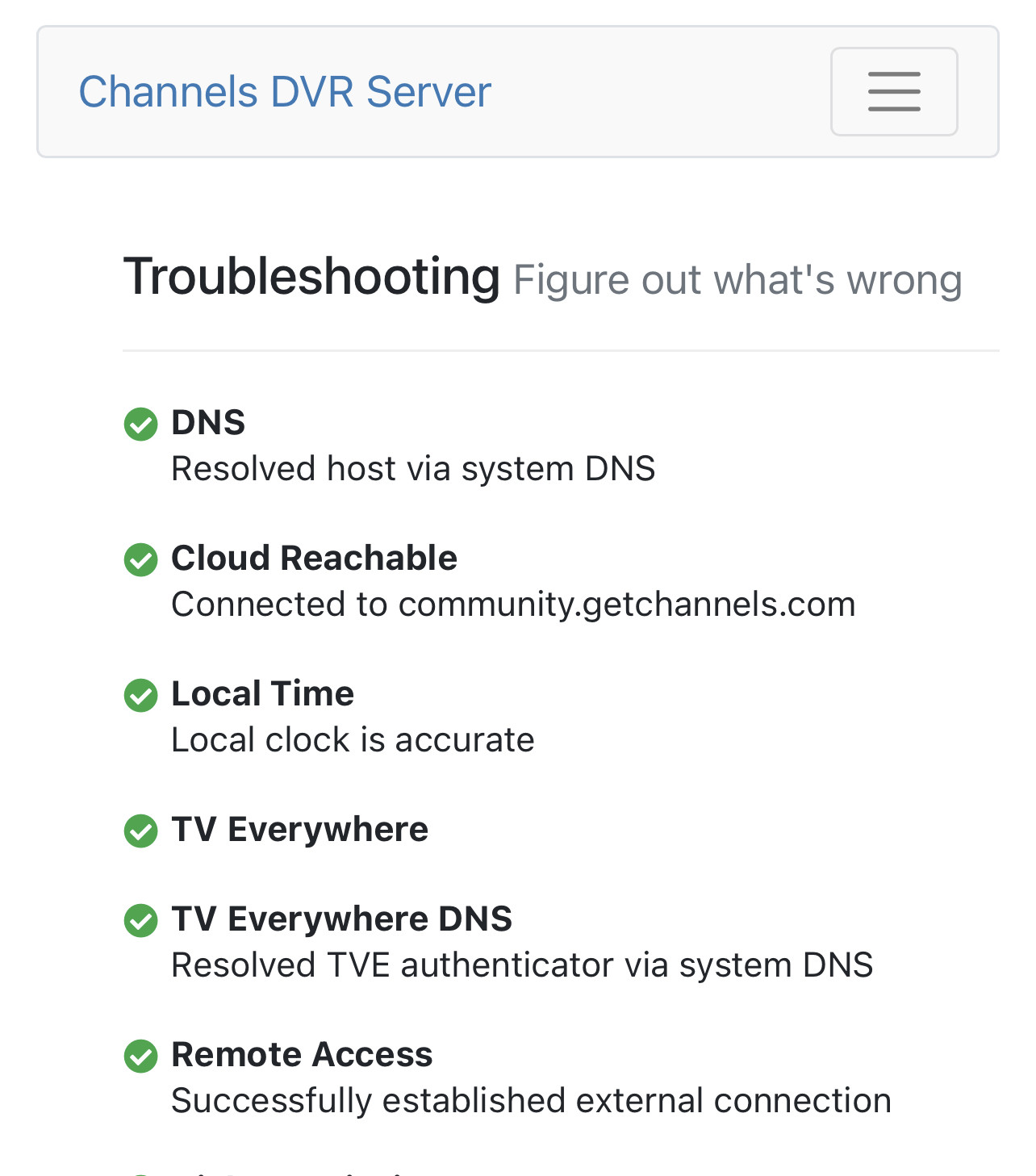The height and width of the screenshot is (1176, 1036).
Task: Click the Remote Access green check icon
Action: coord(141,1056)
